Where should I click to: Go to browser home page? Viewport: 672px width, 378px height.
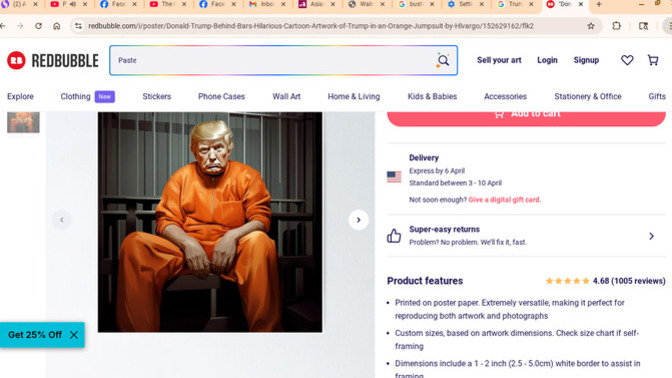pyautogui.click(x=57, y=26)
